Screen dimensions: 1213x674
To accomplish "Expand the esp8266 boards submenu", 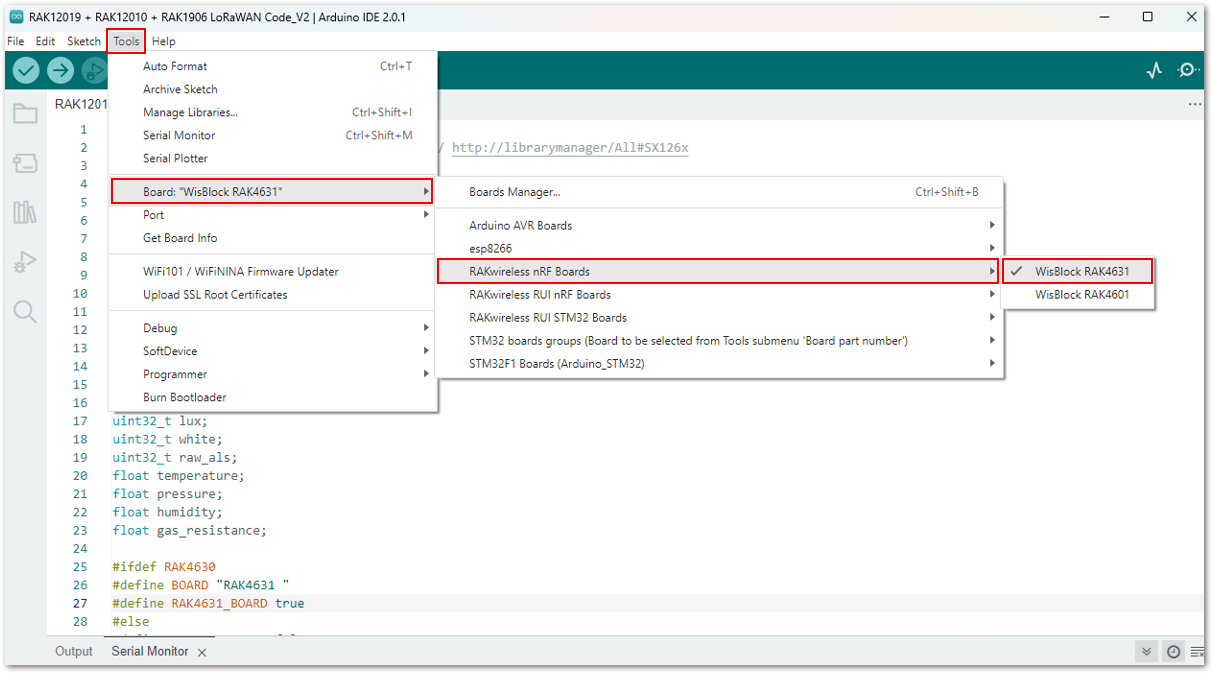I will [719, 248].
